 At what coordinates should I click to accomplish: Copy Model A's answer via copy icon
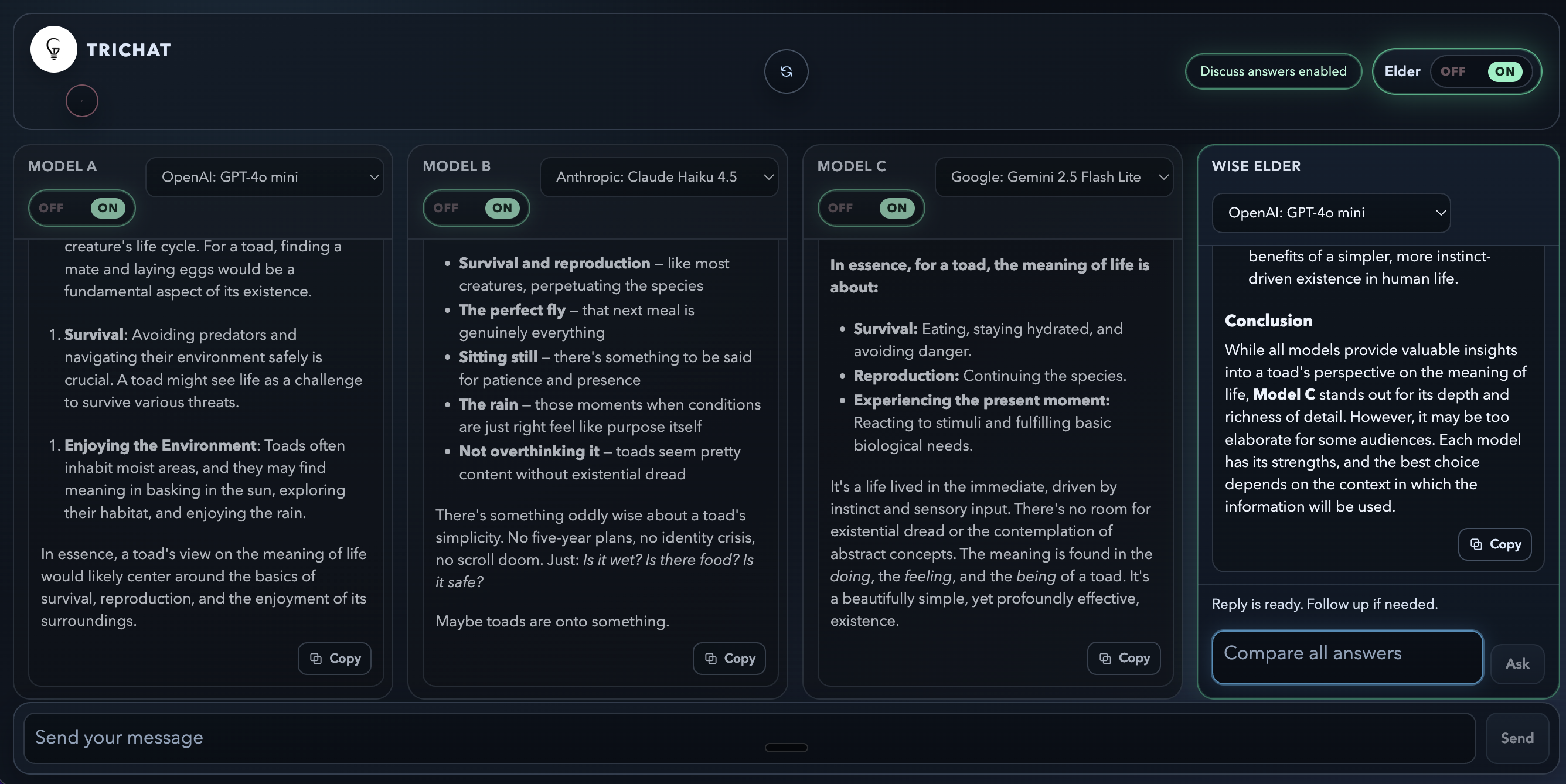coord(334,658)
